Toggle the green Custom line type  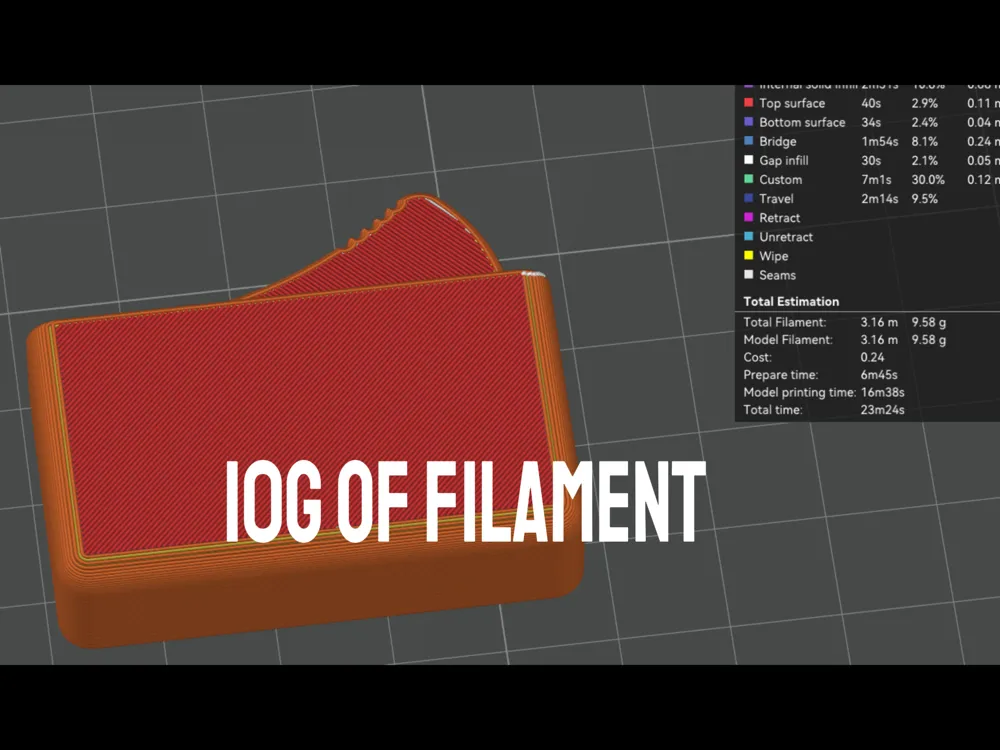[749, 179]
